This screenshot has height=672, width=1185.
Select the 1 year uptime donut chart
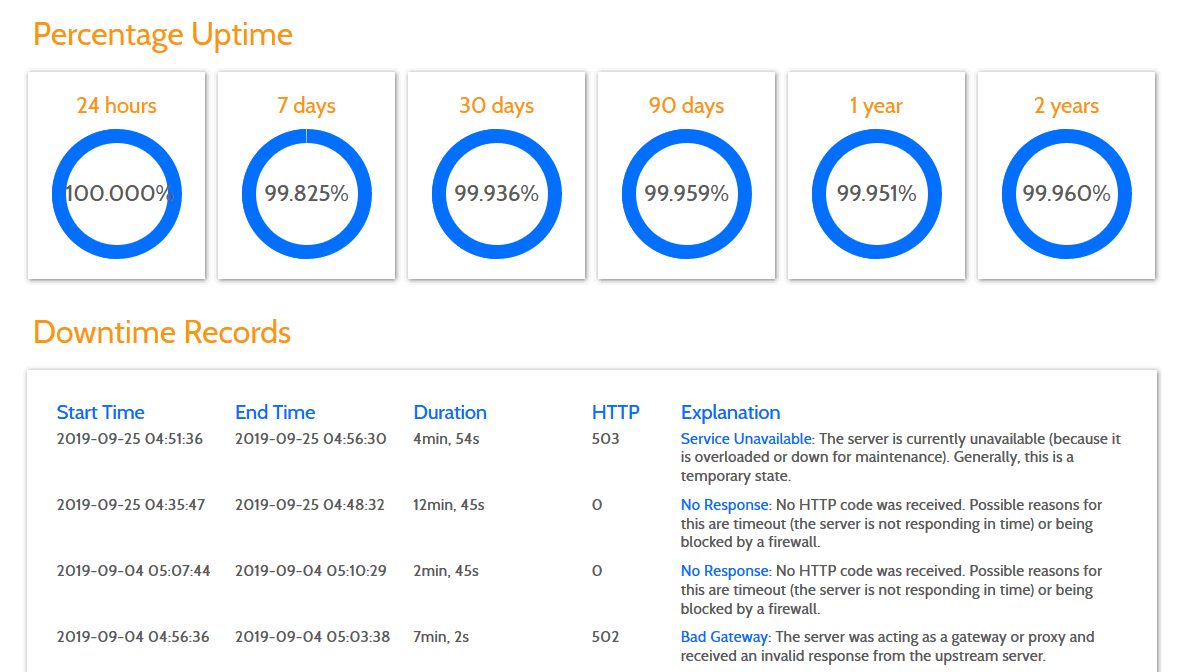pos(877,194)
